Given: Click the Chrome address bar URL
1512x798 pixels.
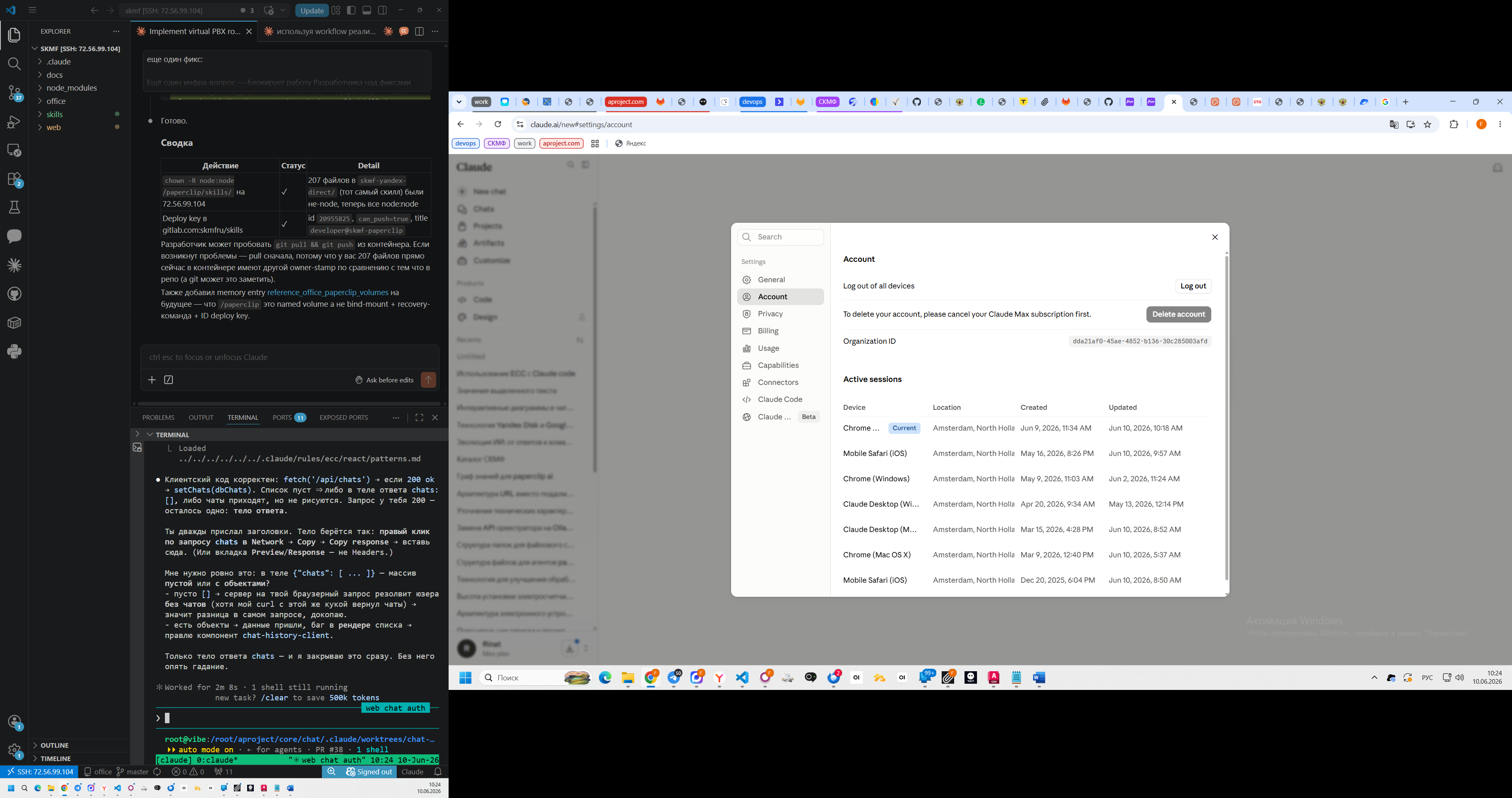Looking at the screenshot, I should point(581,125).
